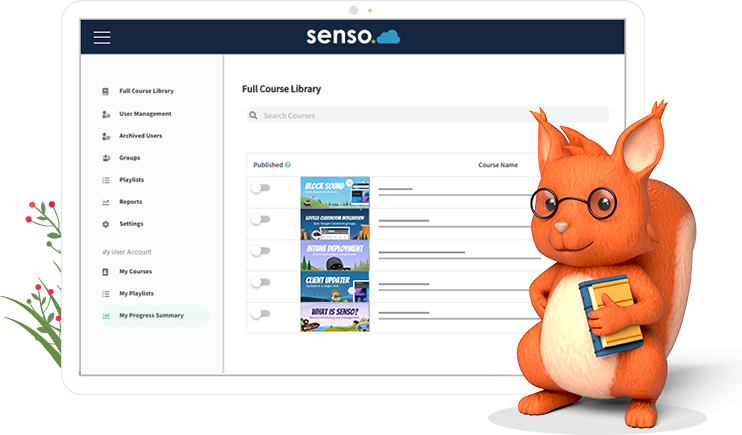Open My Playlists from sidebar
742x435 pixels.
pyautogui.click(x=137, y=294)
